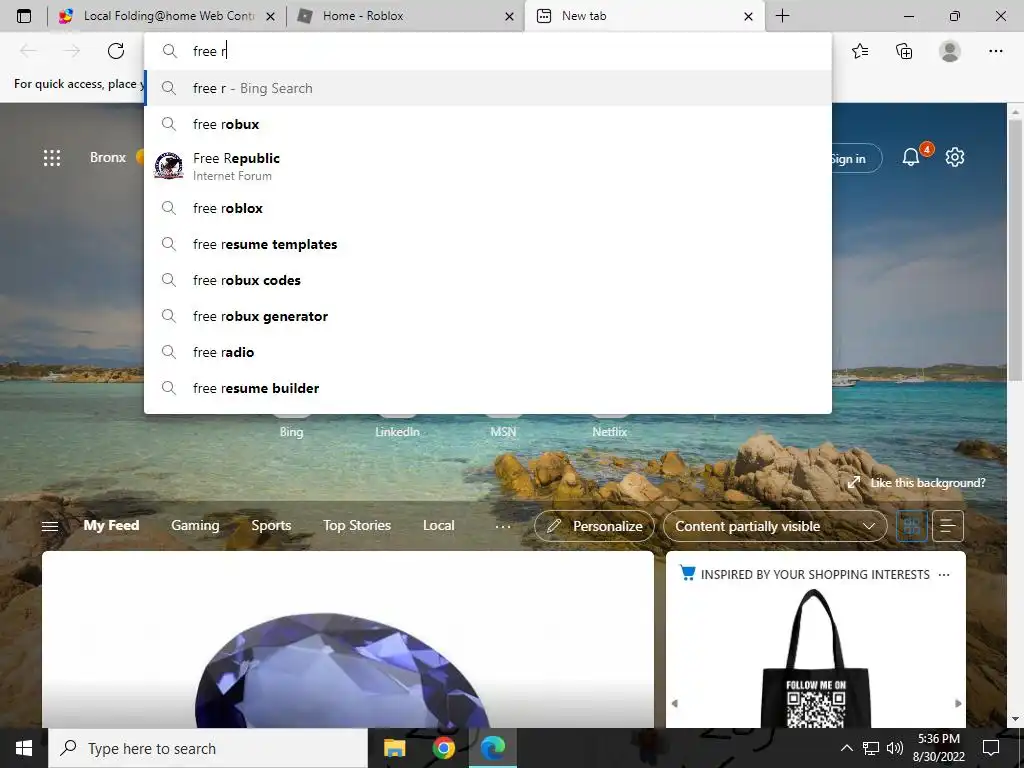
Task: Select the 'free radio' suggestion
Action: (x=488, y=352)
